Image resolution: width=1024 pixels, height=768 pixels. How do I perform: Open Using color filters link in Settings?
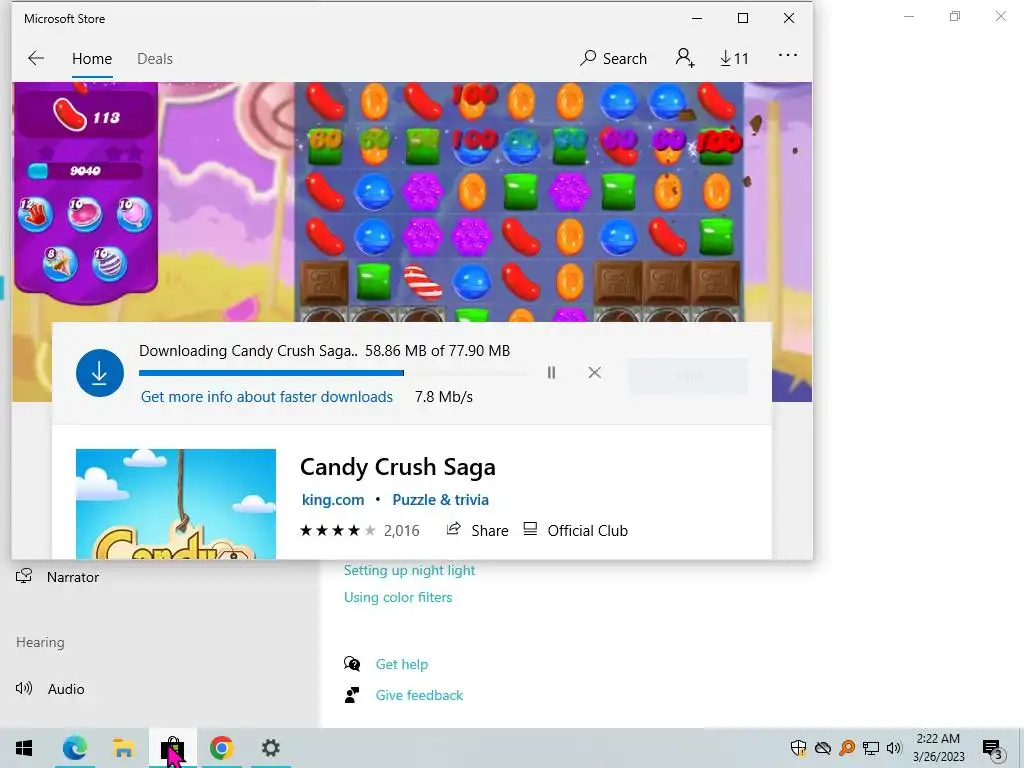pyautogui.click(x=398, y=597)
